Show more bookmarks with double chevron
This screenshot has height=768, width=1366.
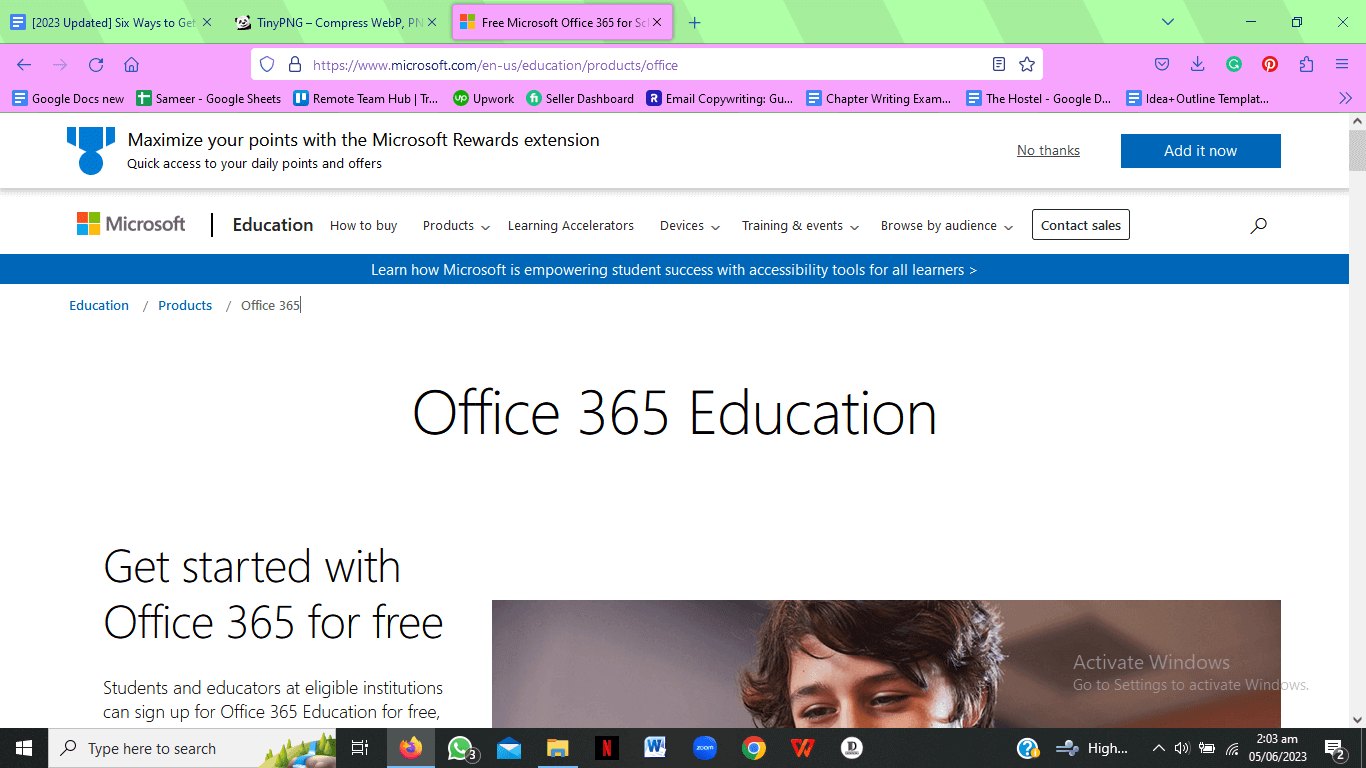click(1345, 98)
